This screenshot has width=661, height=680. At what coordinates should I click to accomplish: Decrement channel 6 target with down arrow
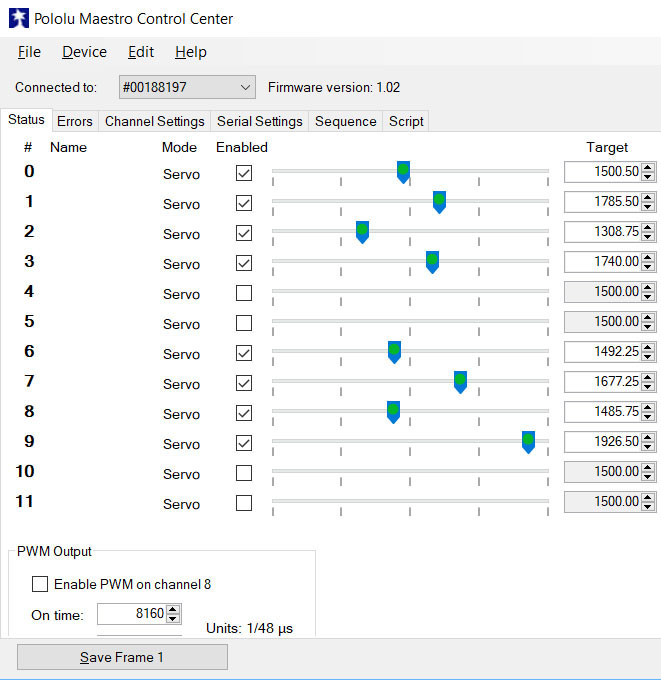(x=648, y=356)
